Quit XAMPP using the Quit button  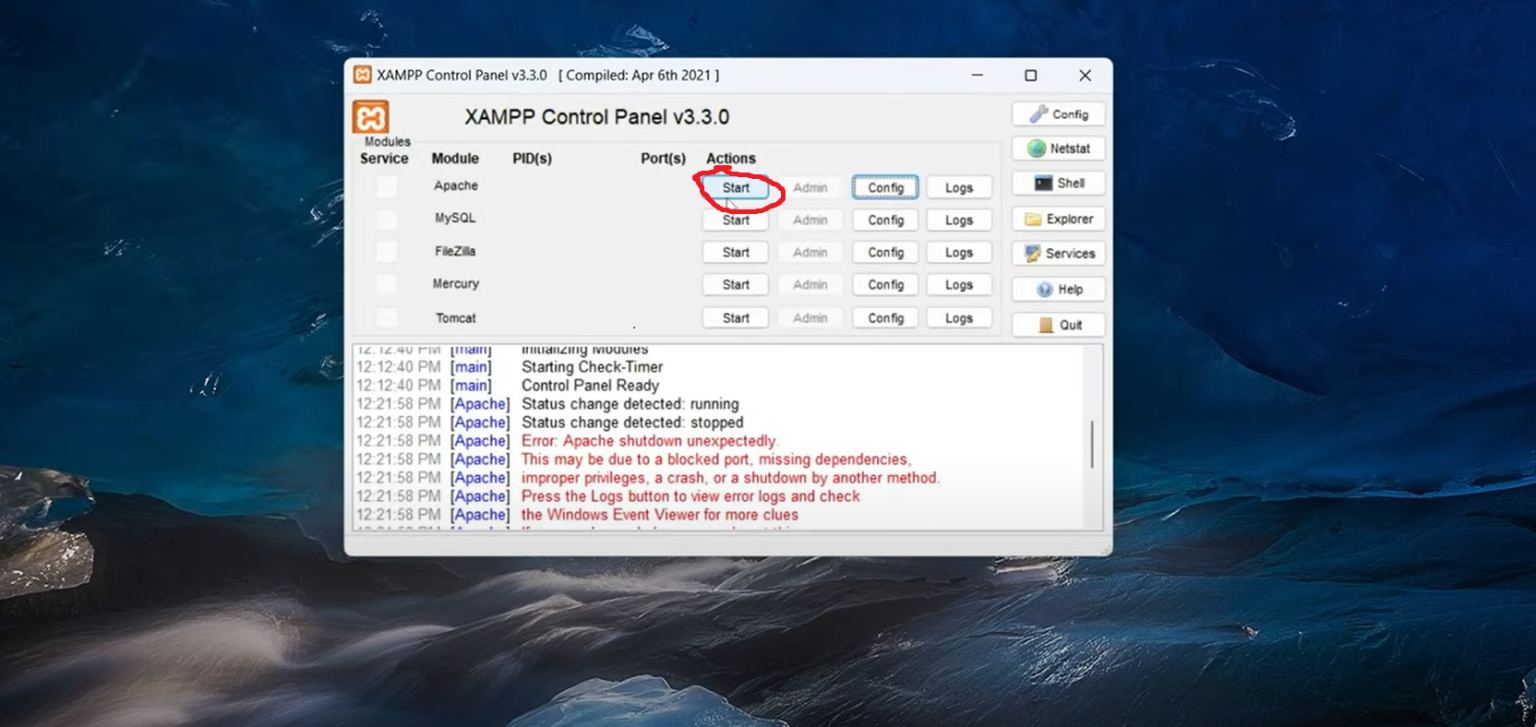click(1058, 325)
